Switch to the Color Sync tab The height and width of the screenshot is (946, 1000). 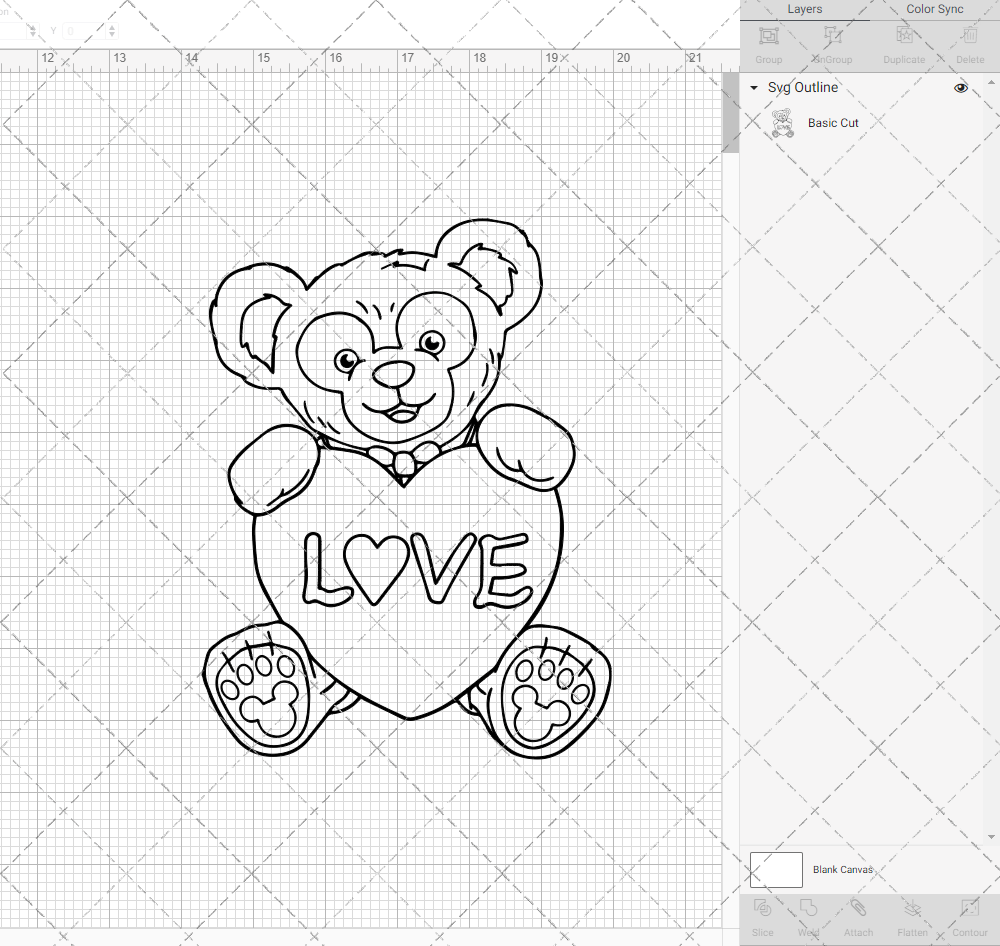tap(934, 9)
